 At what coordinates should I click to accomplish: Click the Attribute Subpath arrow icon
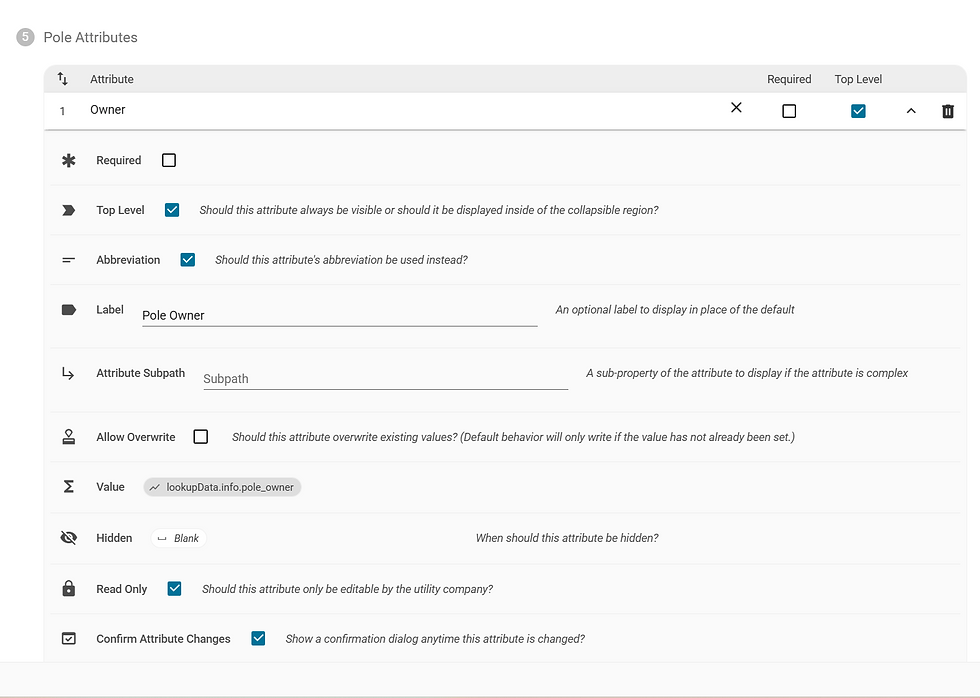(x=68, y=373)
